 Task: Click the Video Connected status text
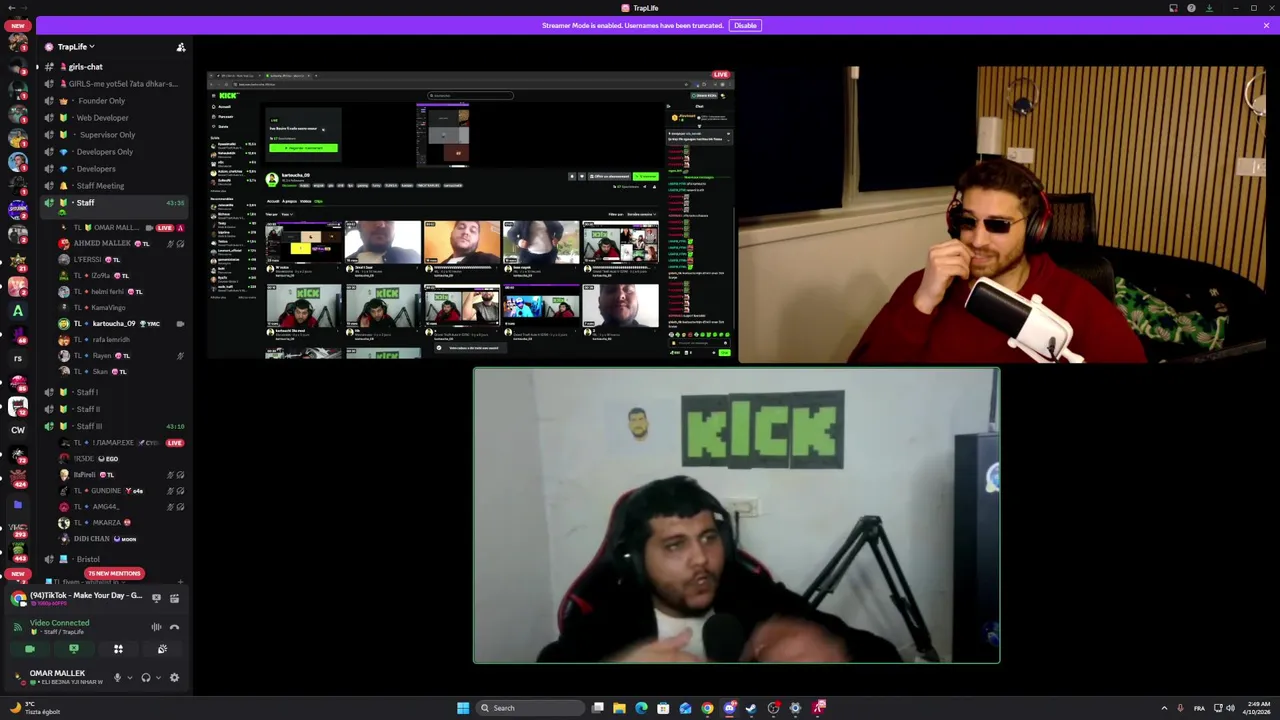coord(59,623)
